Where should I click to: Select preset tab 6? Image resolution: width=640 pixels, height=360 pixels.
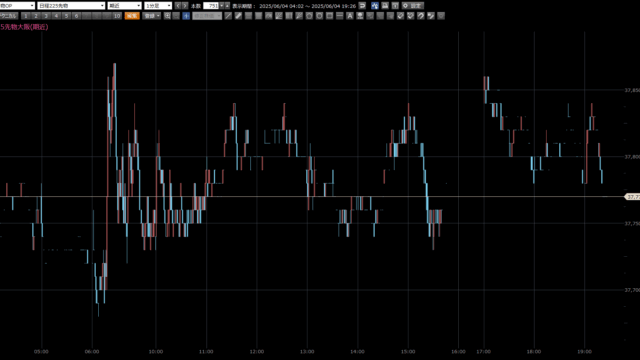76,16
